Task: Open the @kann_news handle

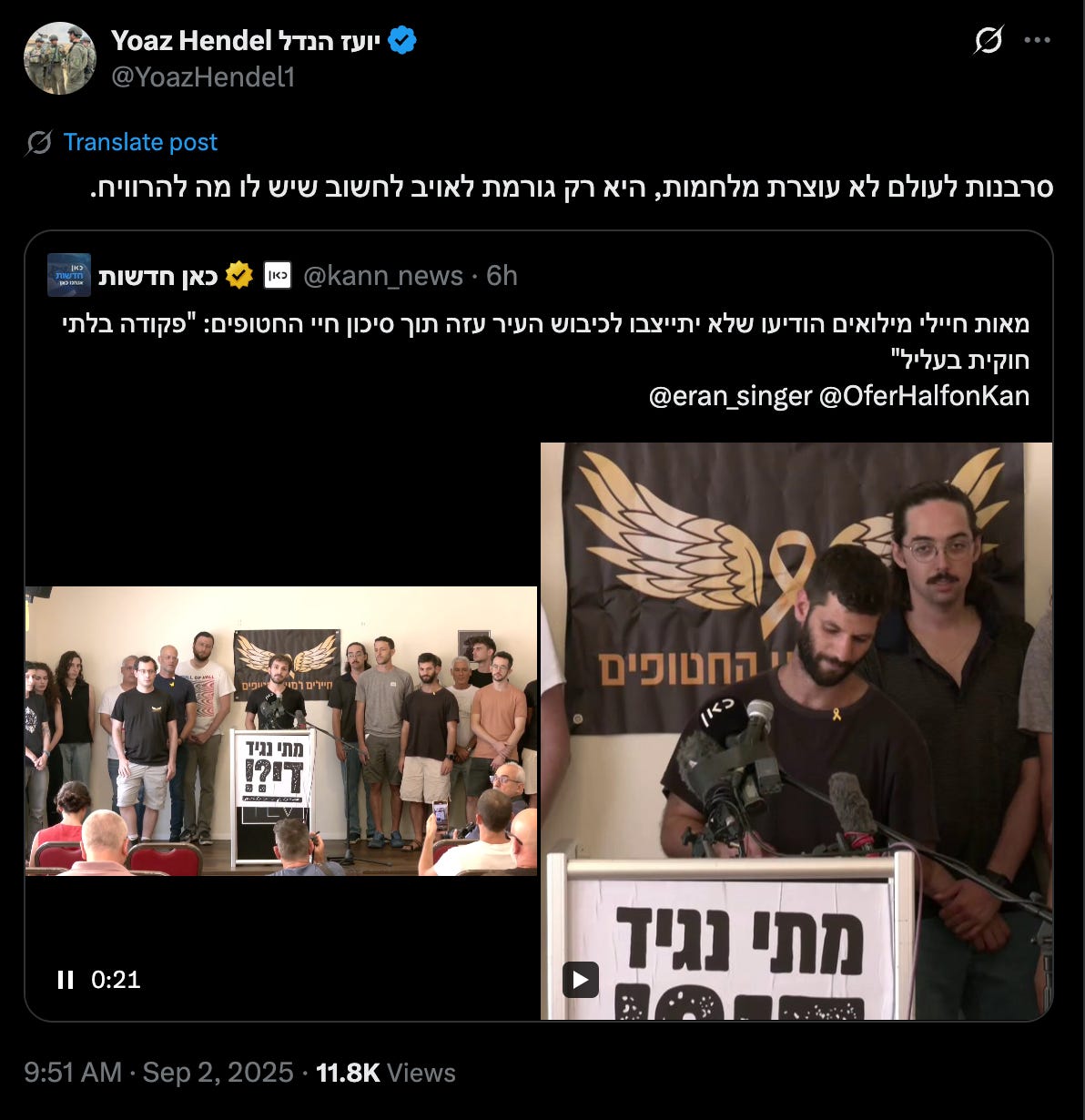Action: 382,276
